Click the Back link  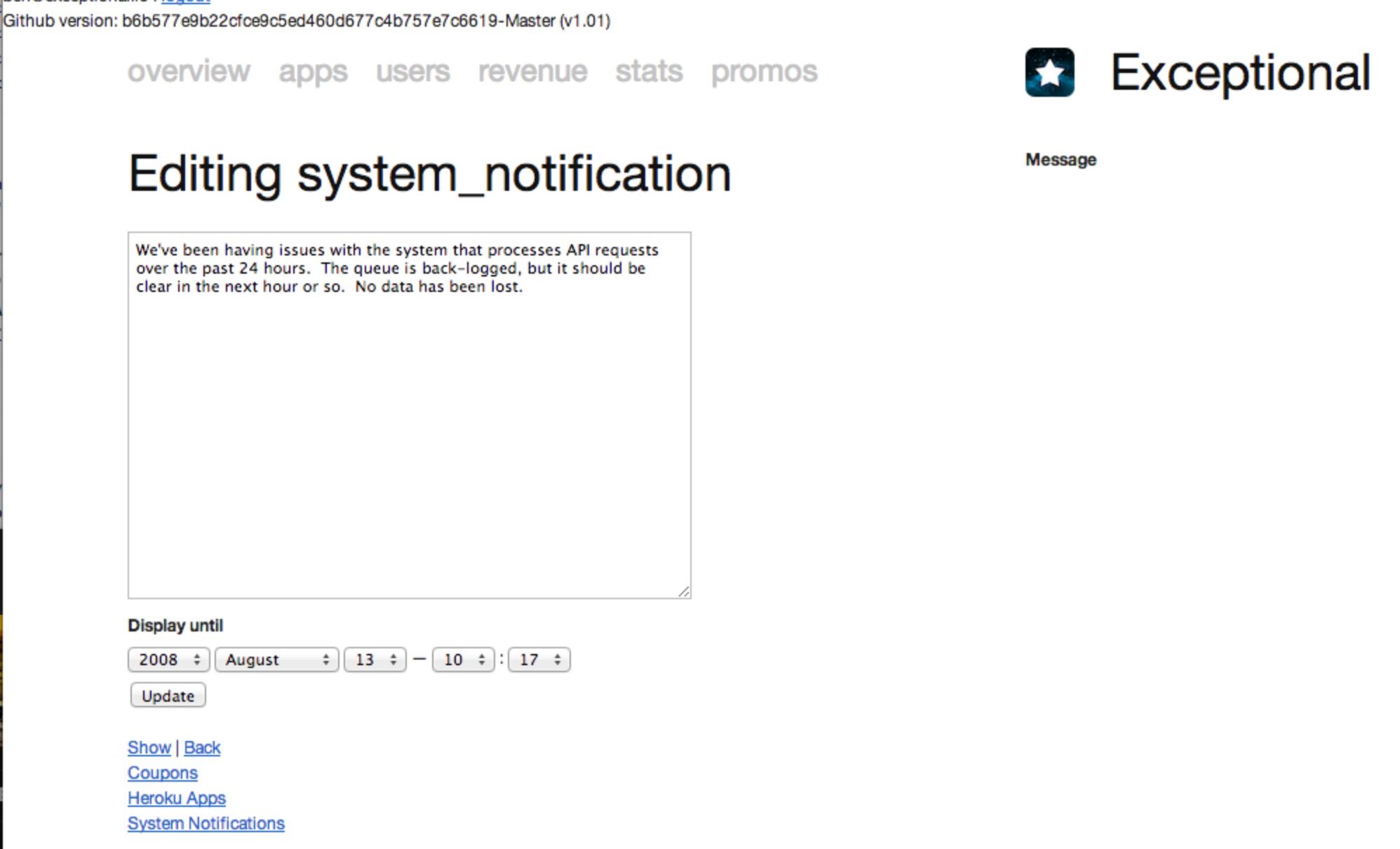pyautogui.click(x=201, y=747)
